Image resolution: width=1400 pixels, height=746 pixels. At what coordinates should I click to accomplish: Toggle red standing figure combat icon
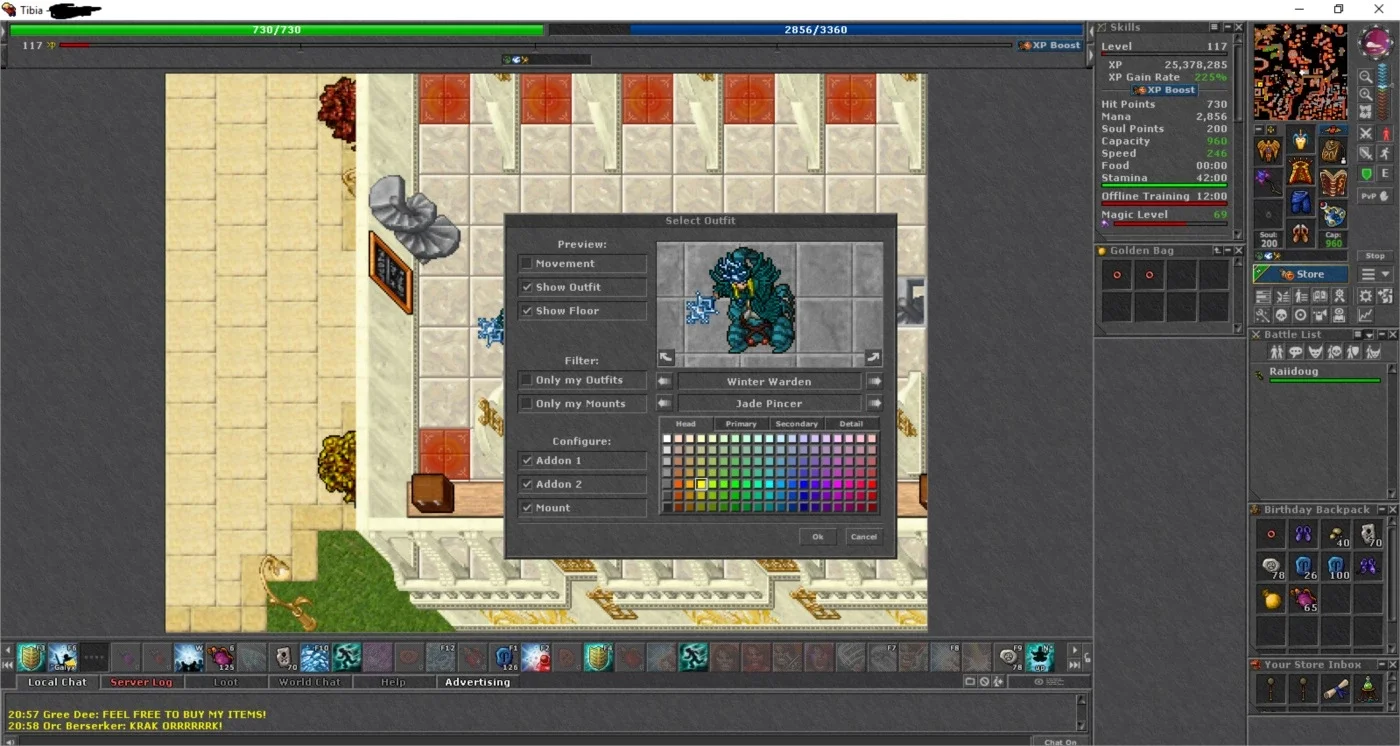click(1386, 133)
